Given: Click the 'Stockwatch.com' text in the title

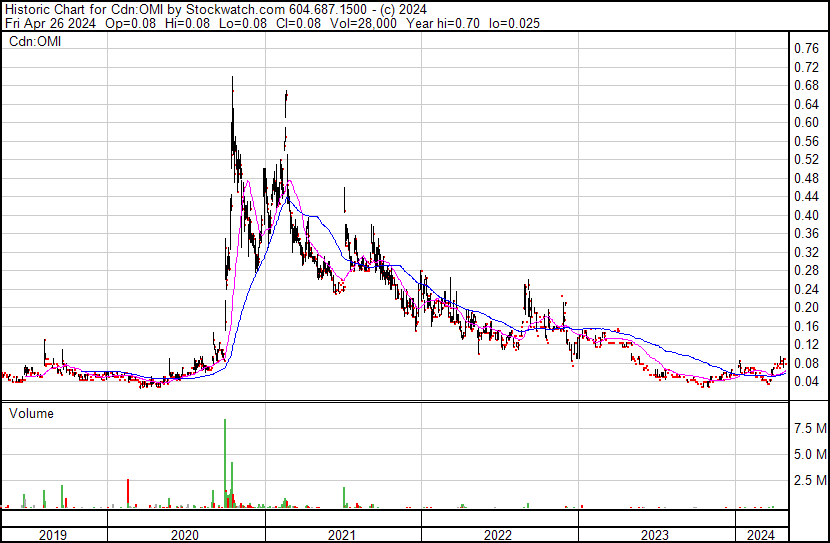Looking at the screenshot, I should (x=235, y=10).
